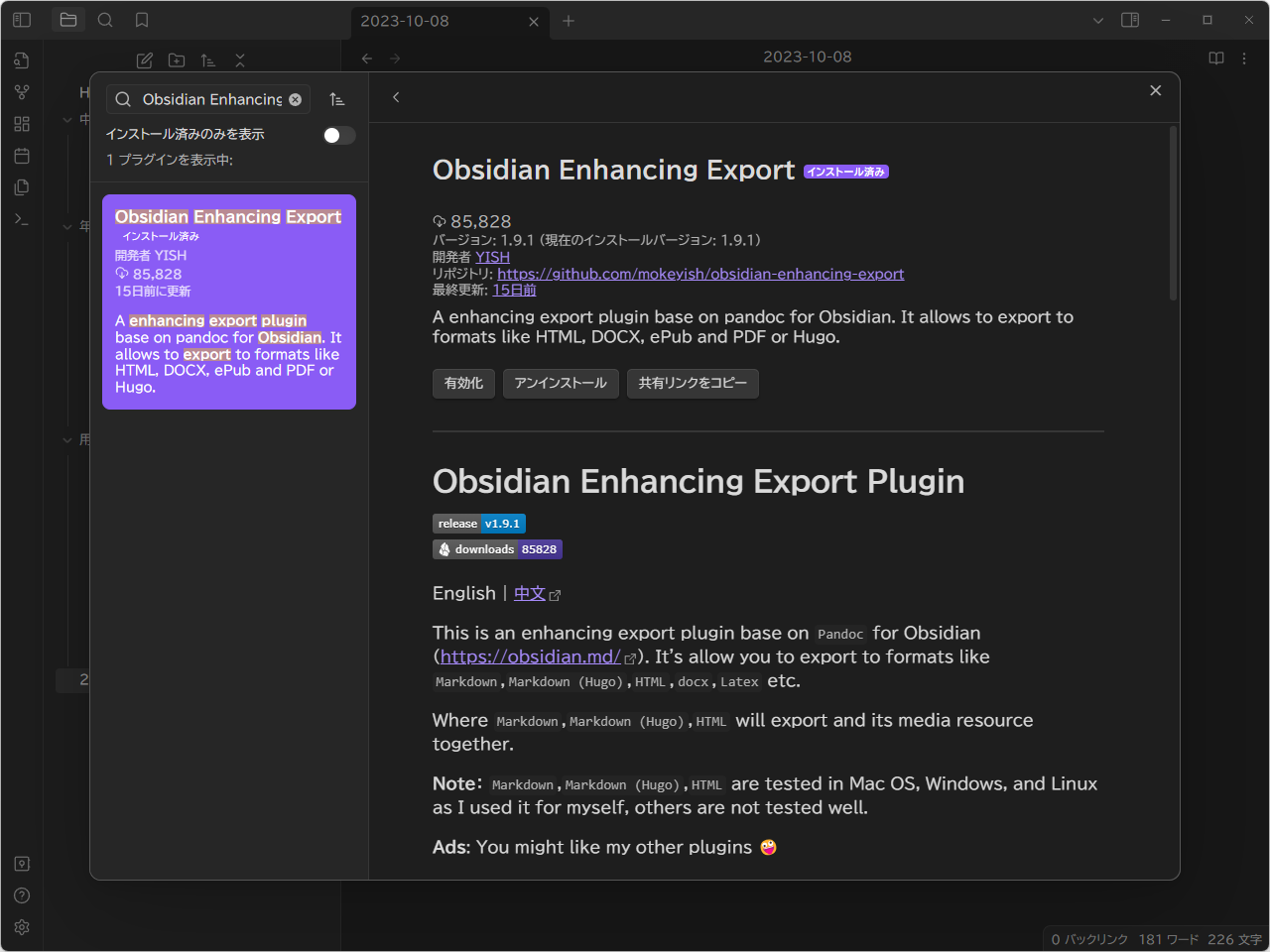Viewport: 1270px width, 952px height.
Task: Toggle the left sidebar visibility
Action: (x=21, y=20)
